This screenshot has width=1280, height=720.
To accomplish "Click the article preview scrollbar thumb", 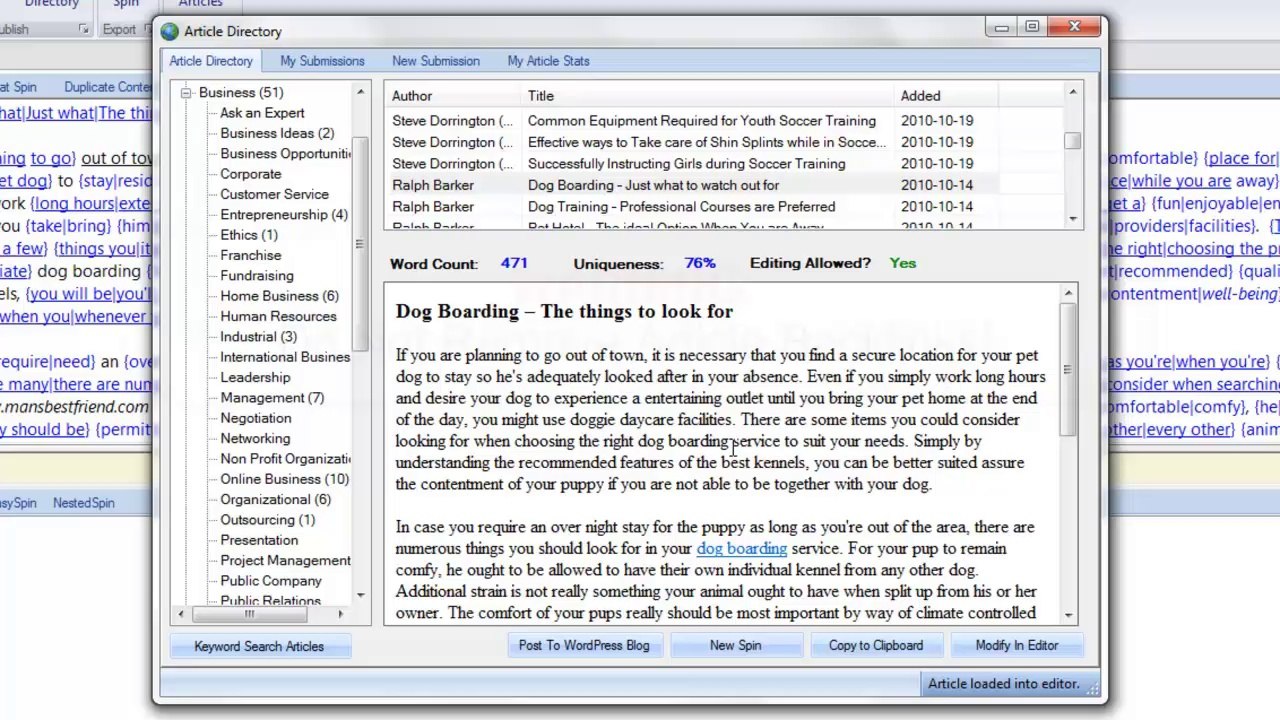I will [x=1069, y=369].
